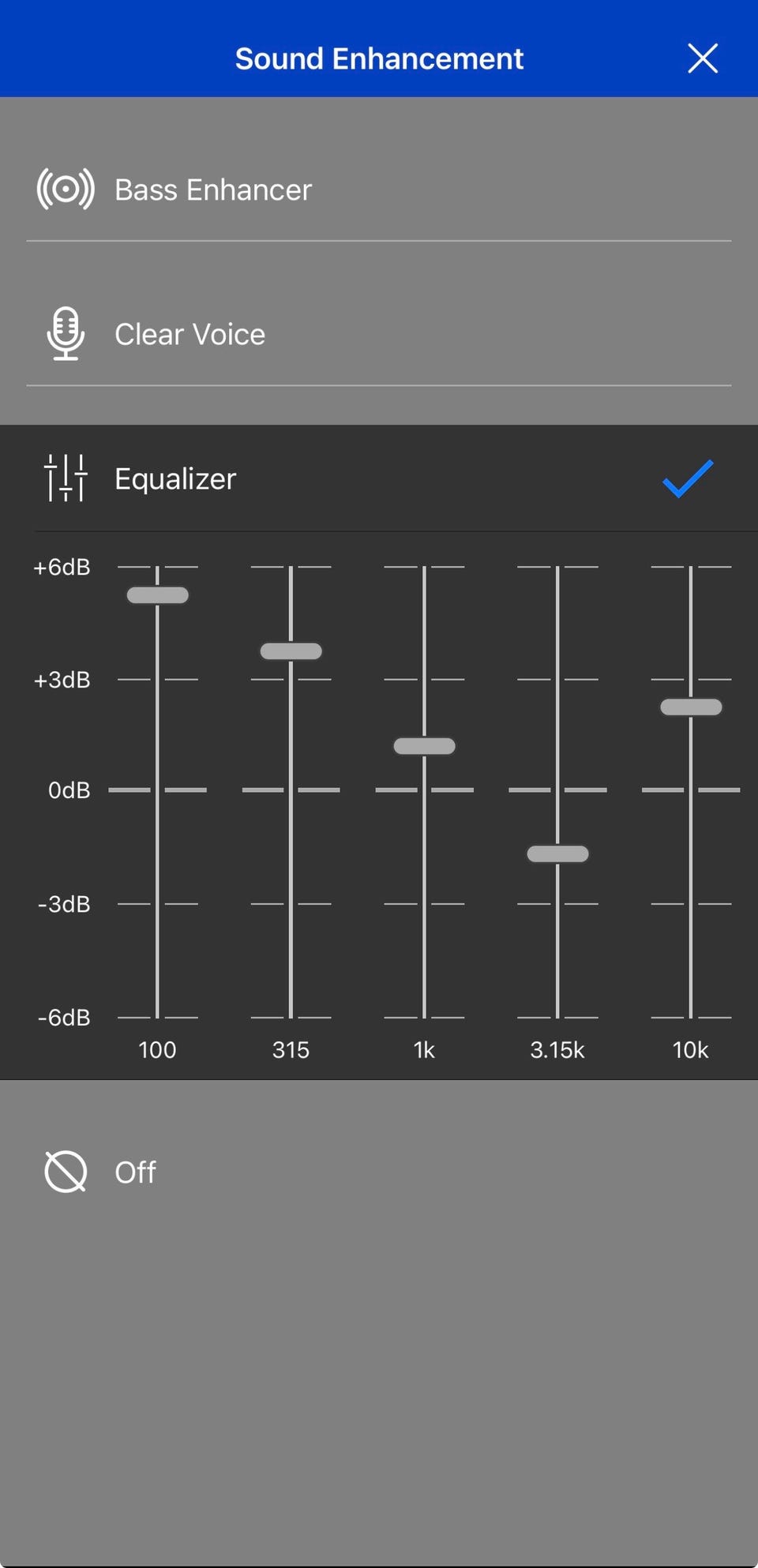Click the 10k slider handle
This screenshot has height=1568, width=758.
[691, 707]
